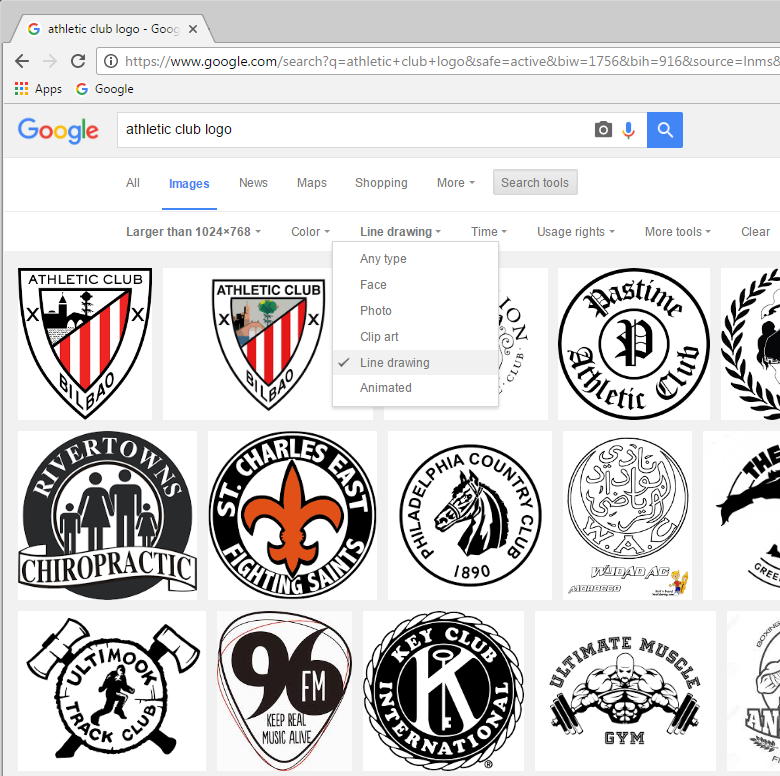
Task: Open the Philadelphia Country Club 1890 image
Action: click(x=470, y=515)
